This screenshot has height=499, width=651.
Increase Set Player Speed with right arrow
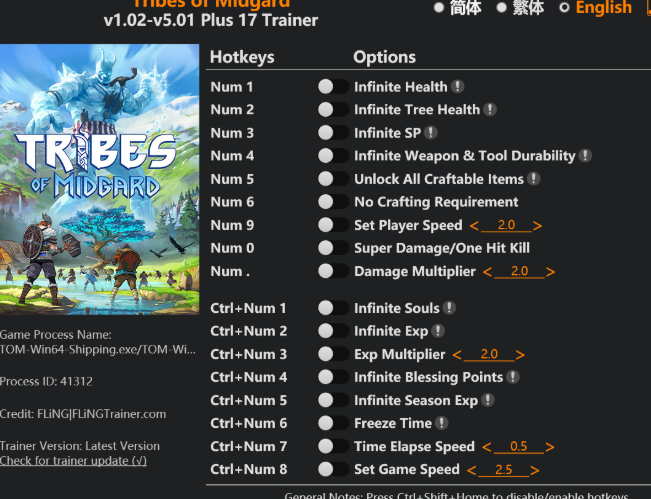coord(537,225)
